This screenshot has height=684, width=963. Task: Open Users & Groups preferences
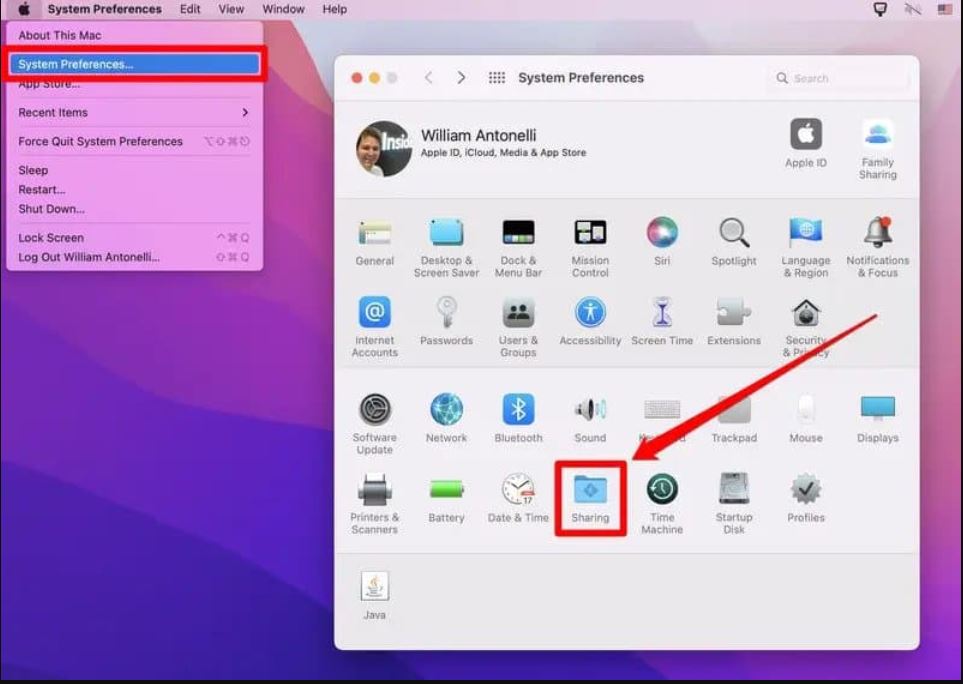tap(518, 327)
